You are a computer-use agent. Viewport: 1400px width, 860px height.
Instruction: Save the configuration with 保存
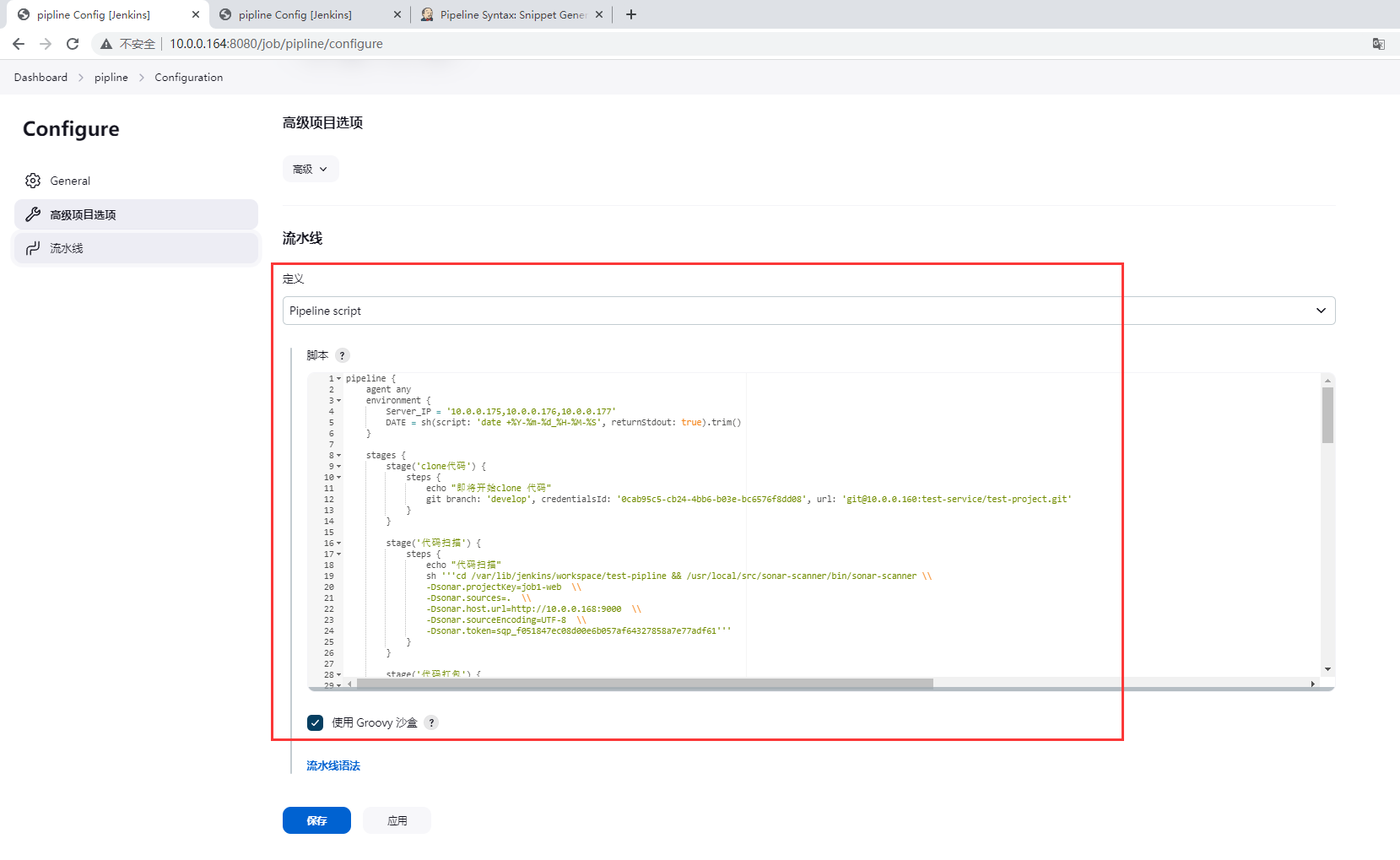click(316, 820)
